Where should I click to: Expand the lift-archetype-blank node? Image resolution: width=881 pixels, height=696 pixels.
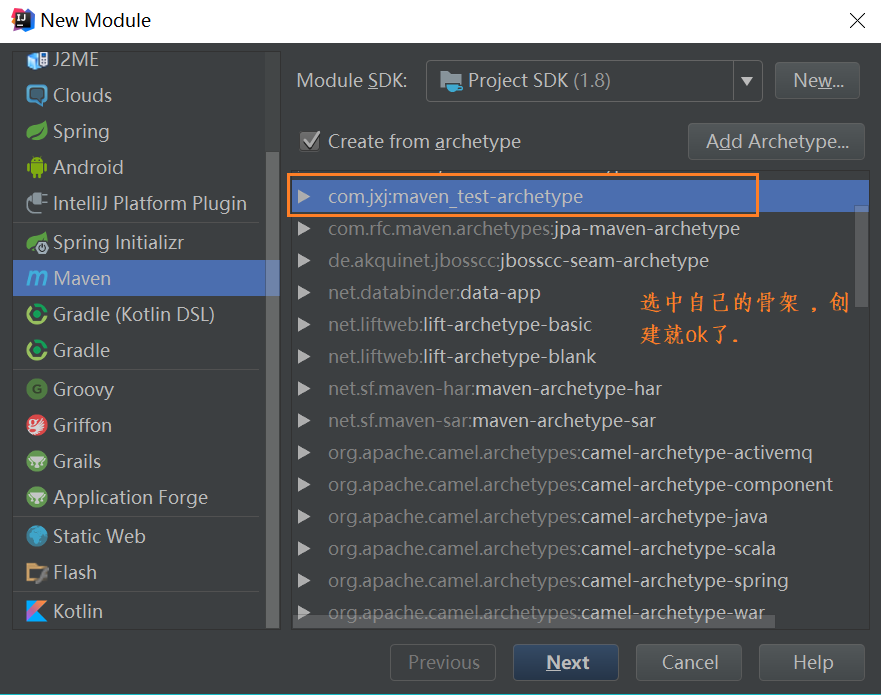304,357
